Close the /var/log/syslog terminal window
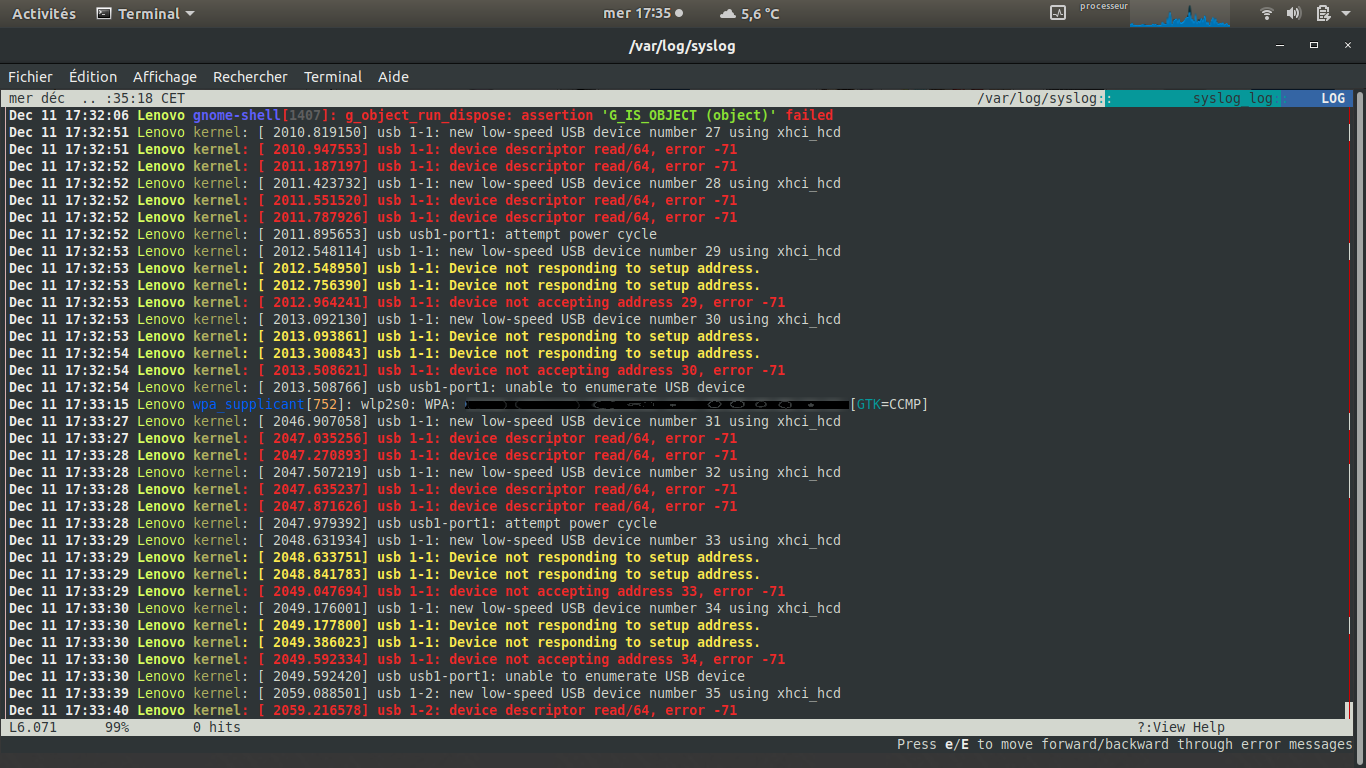 tap(1346, 45)
